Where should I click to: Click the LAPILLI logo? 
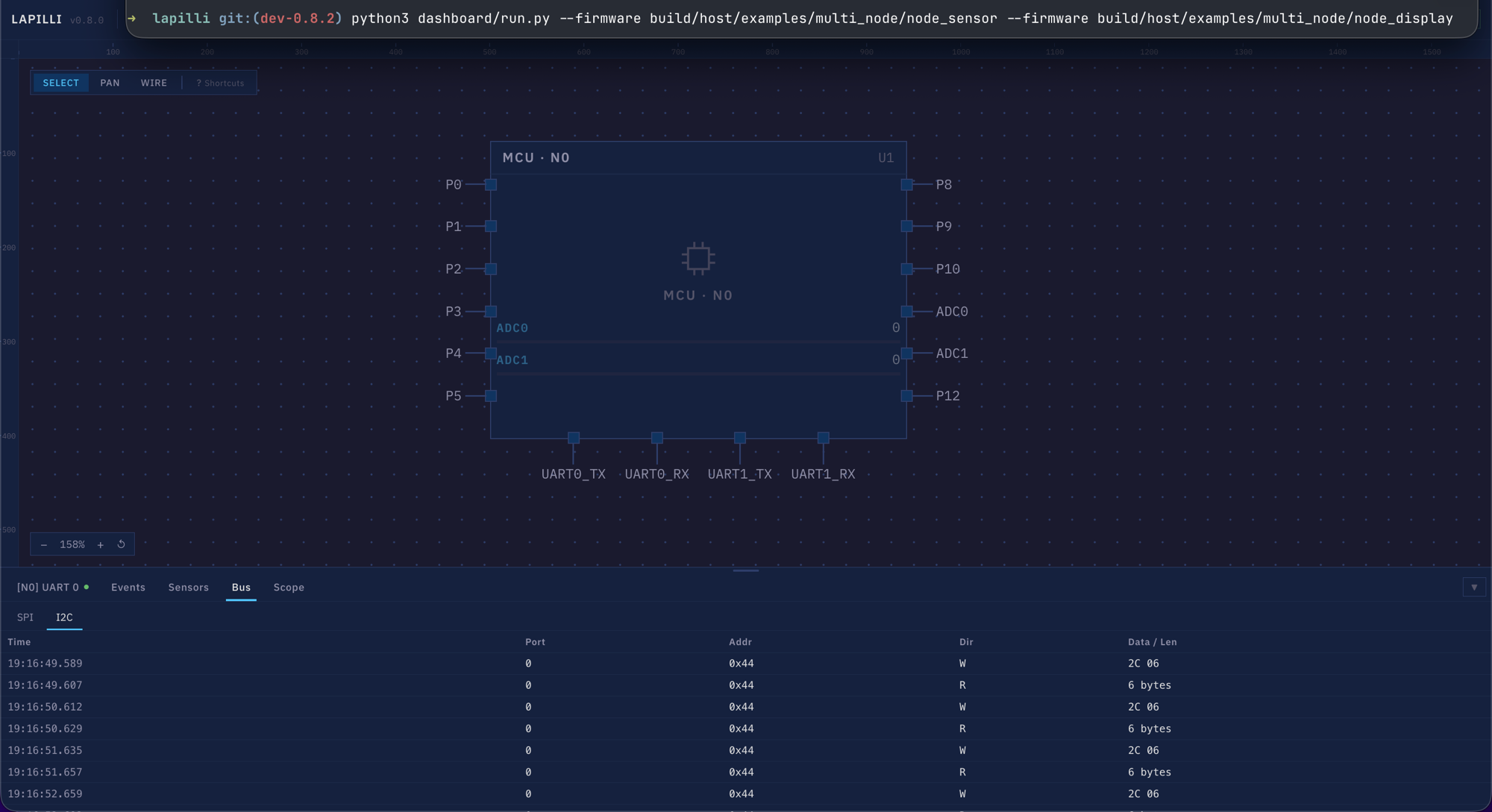click(37, 19)
